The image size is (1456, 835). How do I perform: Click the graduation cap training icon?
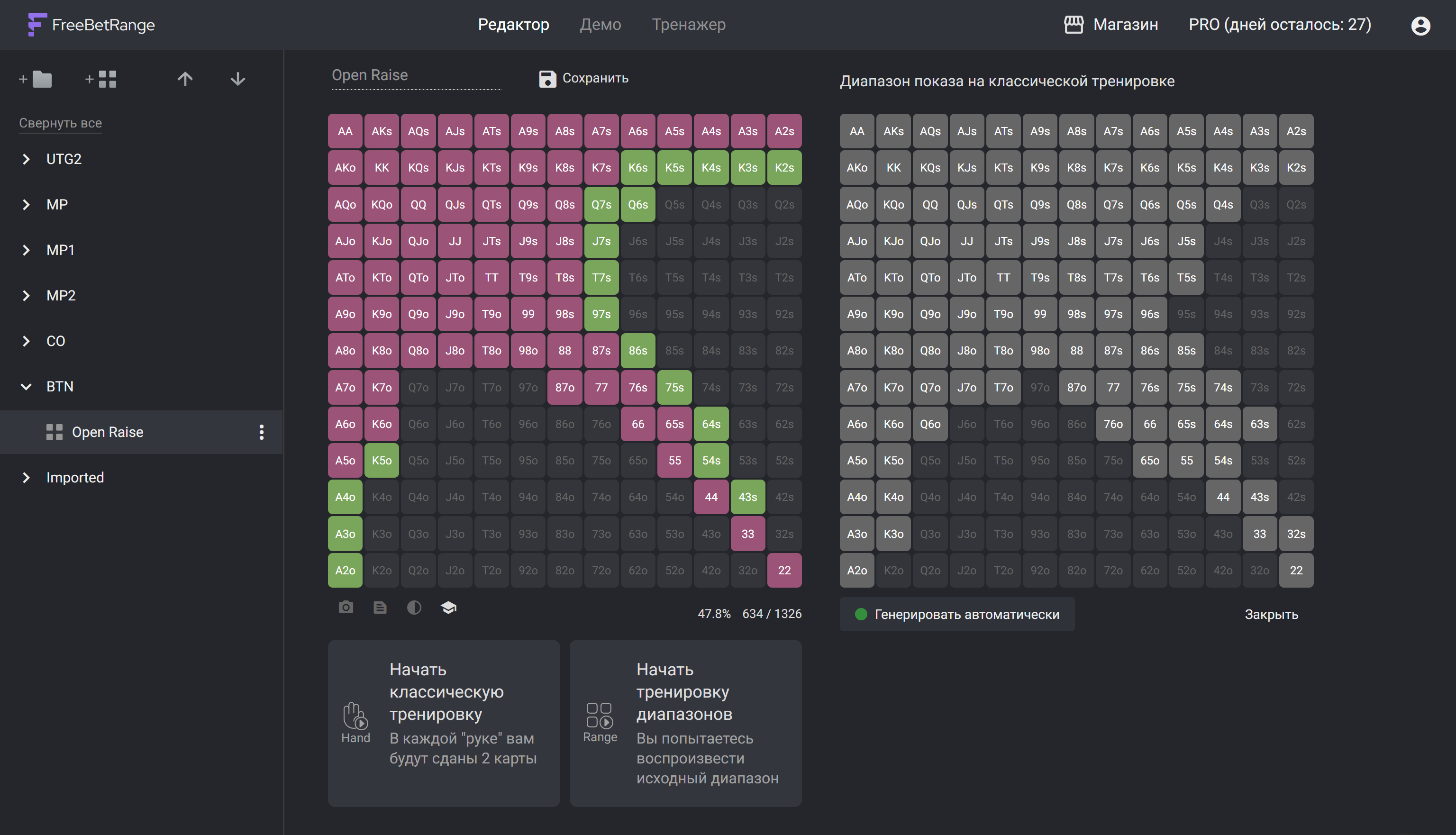click(448, 608)
